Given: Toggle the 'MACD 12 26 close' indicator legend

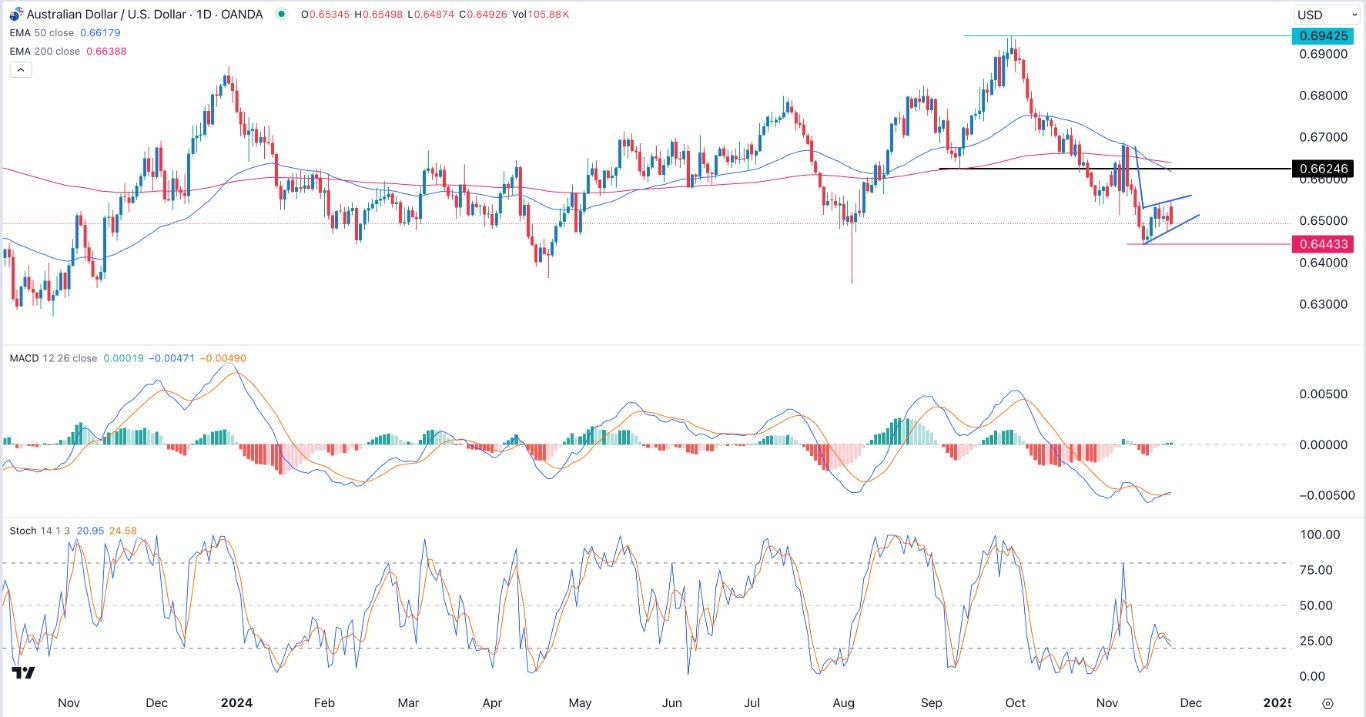Looking at the screenshot, I should click(55, 357).
